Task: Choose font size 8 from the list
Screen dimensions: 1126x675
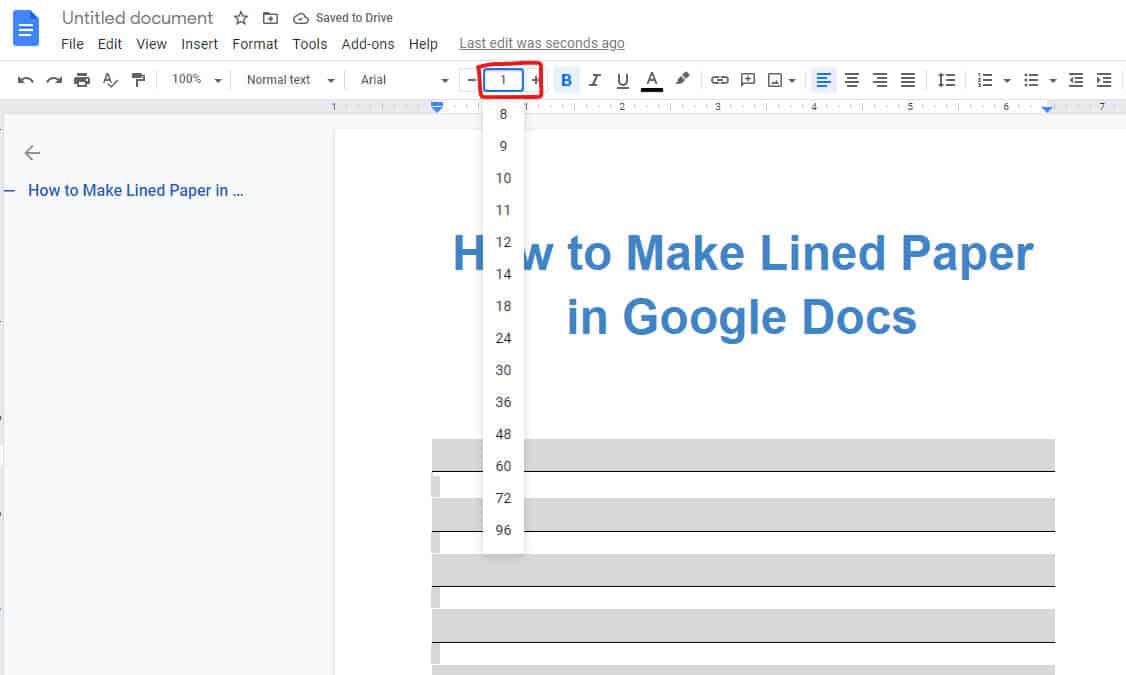Action: (x=503, y=113)
